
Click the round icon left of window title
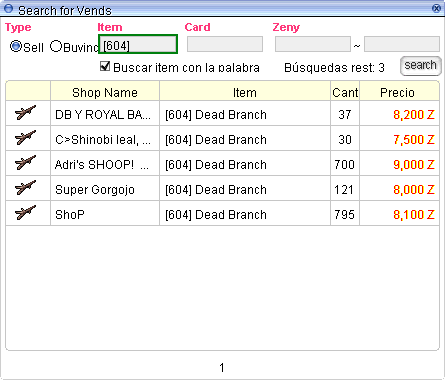coord(8,9)
